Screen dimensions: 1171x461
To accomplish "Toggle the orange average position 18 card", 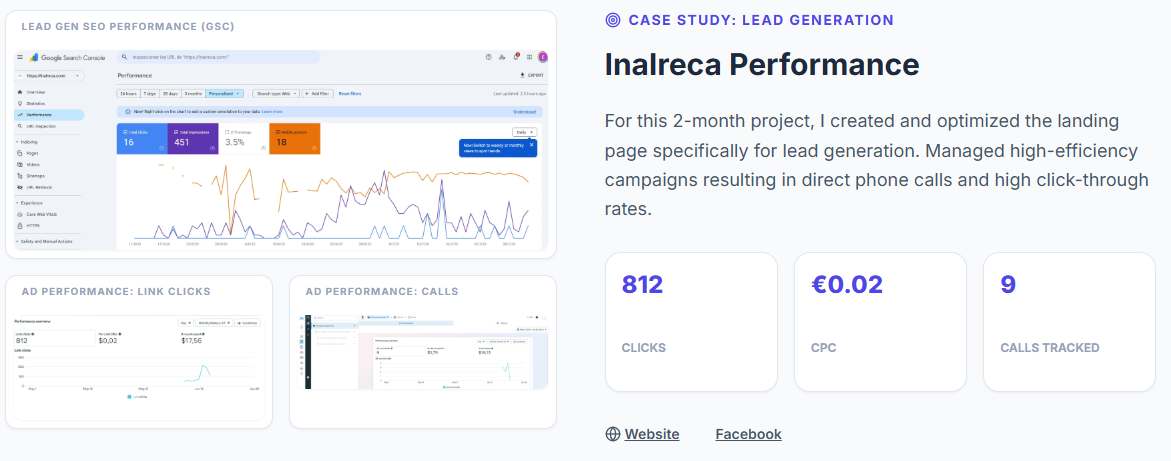I will click(x=294, y=138).
